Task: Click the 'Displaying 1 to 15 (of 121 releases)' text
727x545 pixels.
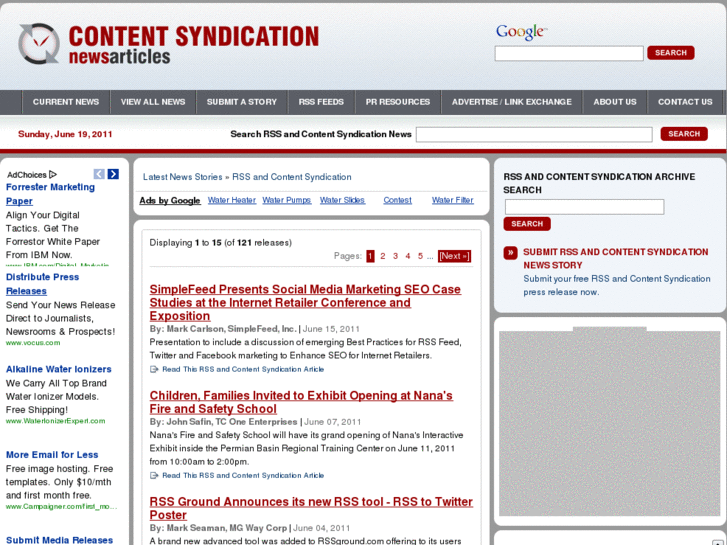Action: (x=220, y=243)
